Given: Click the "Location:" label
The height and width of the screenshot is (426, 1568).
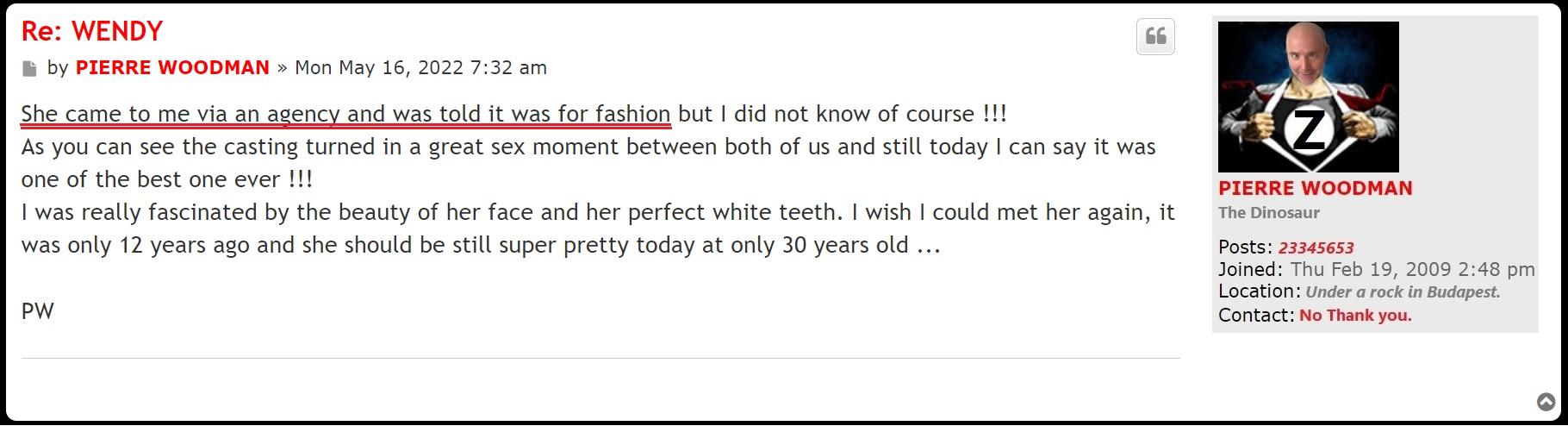Looking at the screenshot, I should pyautogui.click(x=1259, y=291).
